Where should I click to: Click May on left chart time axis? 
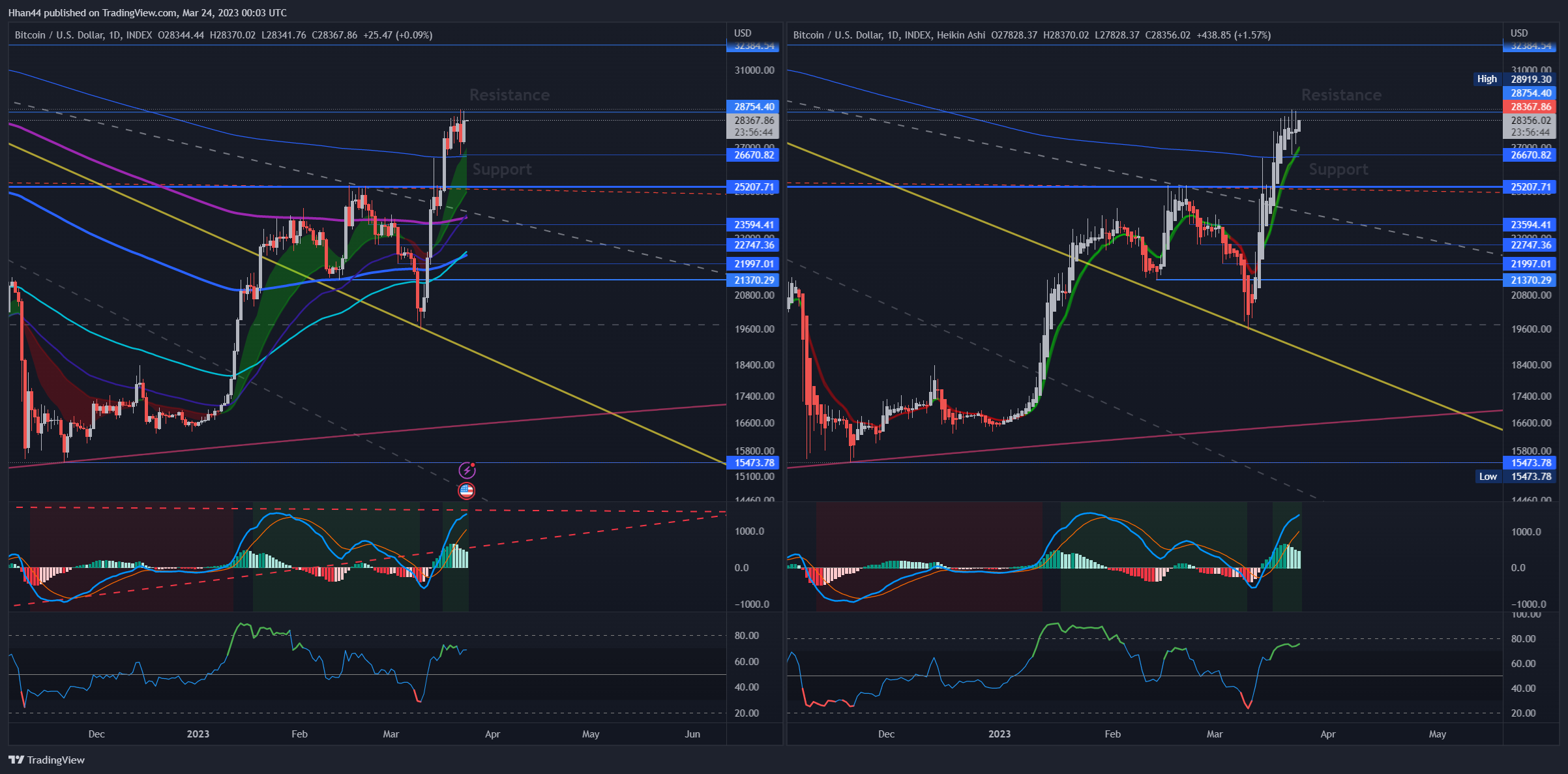click(591, 734)
